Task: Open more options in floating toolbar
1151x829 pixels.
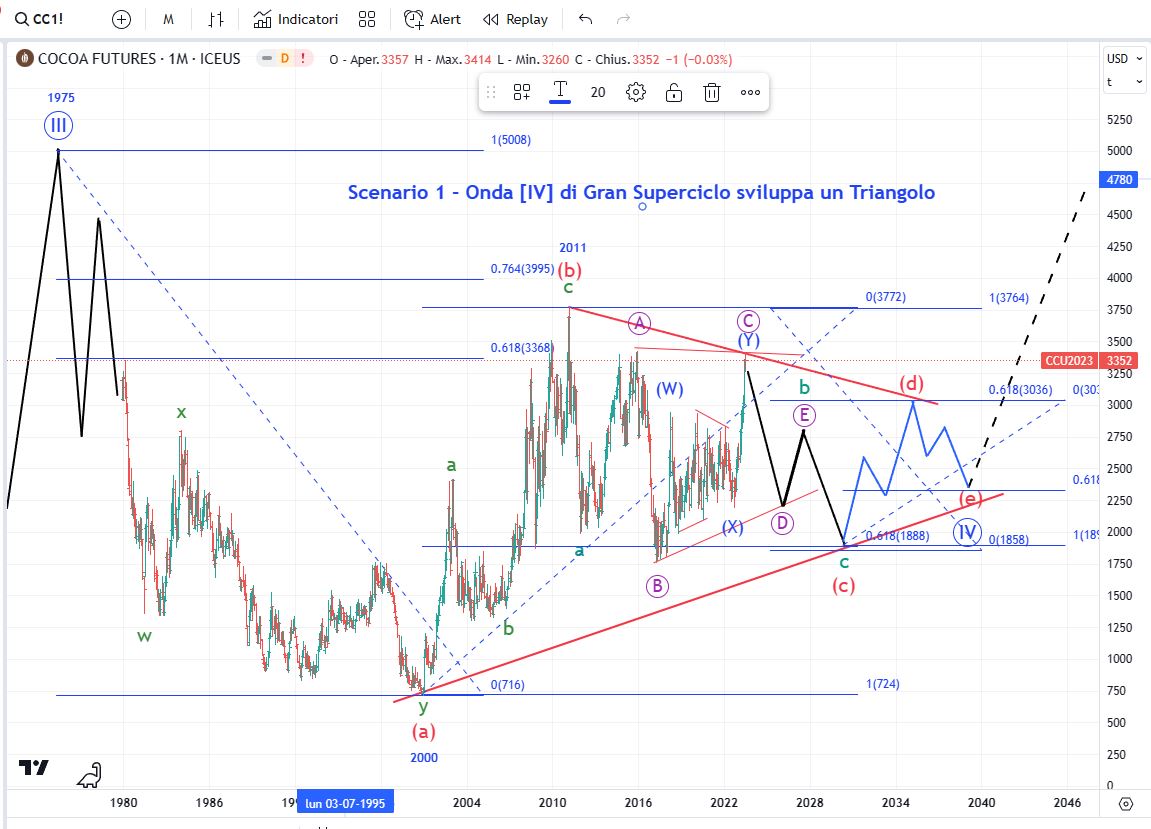Action: click(x=750, y=93)
